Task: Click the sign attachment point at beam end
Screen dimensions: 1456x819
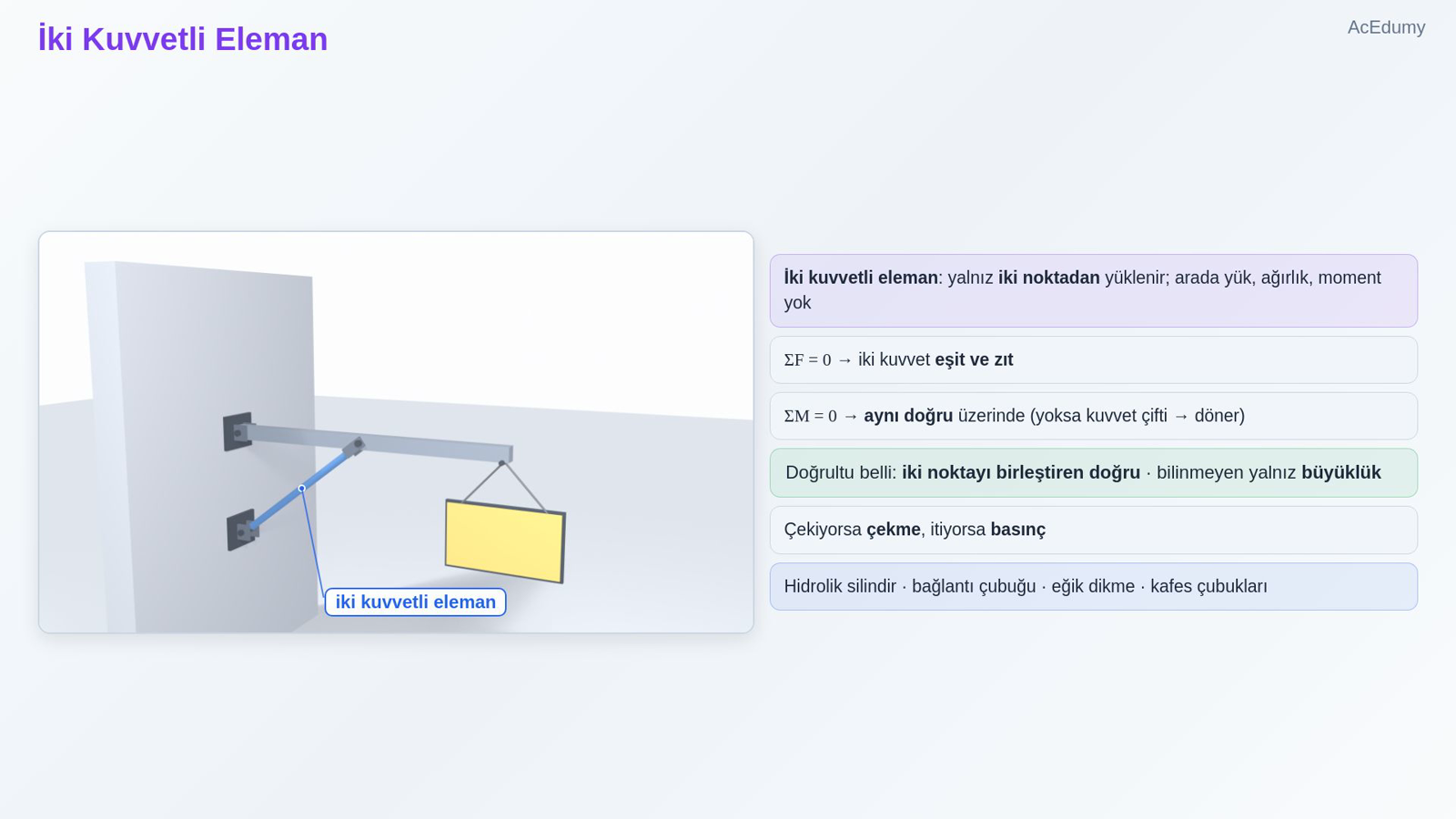Action: pos(501,462)
